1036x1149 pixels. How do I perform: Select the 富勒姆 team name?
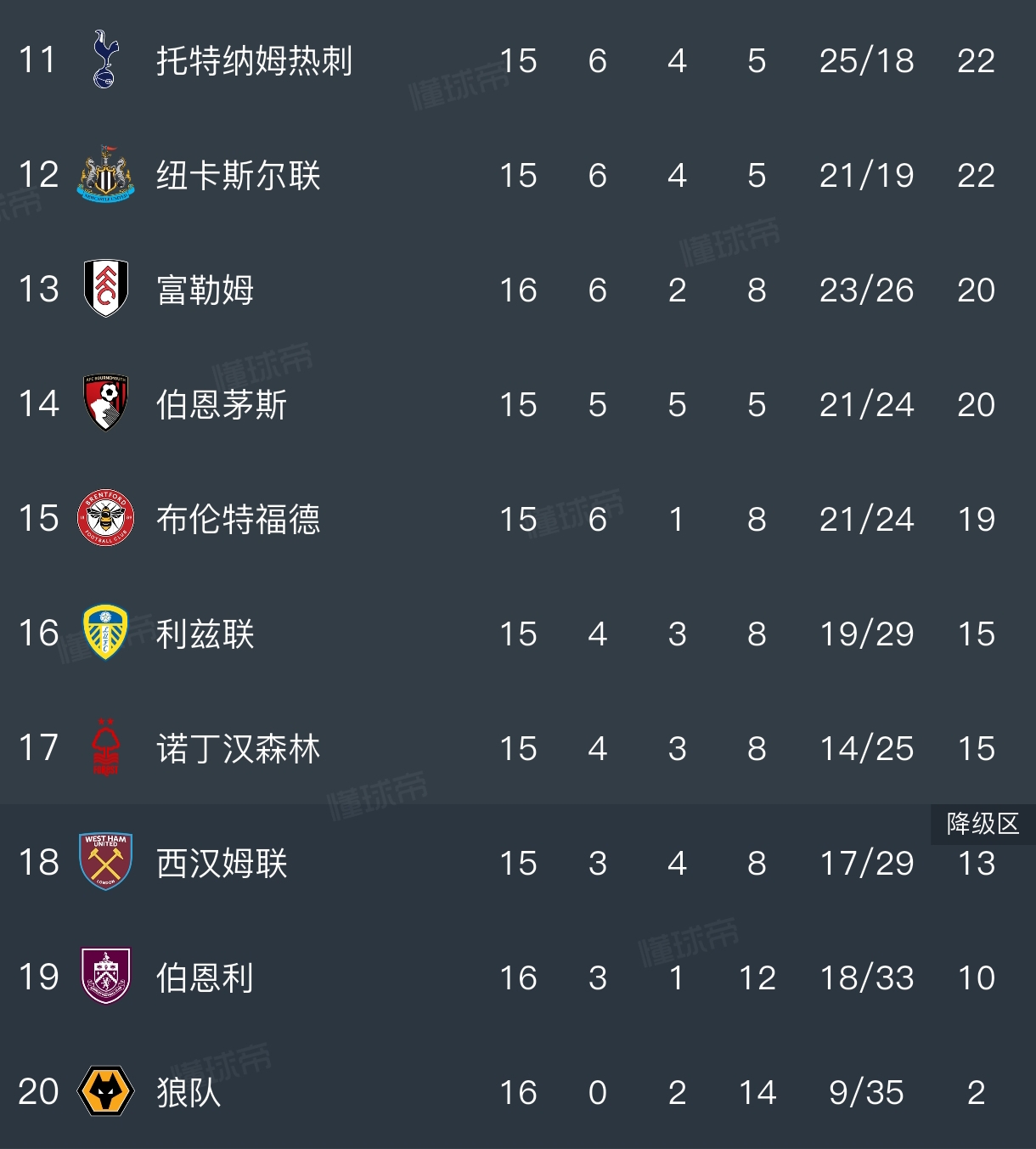[x=205, y=290]
